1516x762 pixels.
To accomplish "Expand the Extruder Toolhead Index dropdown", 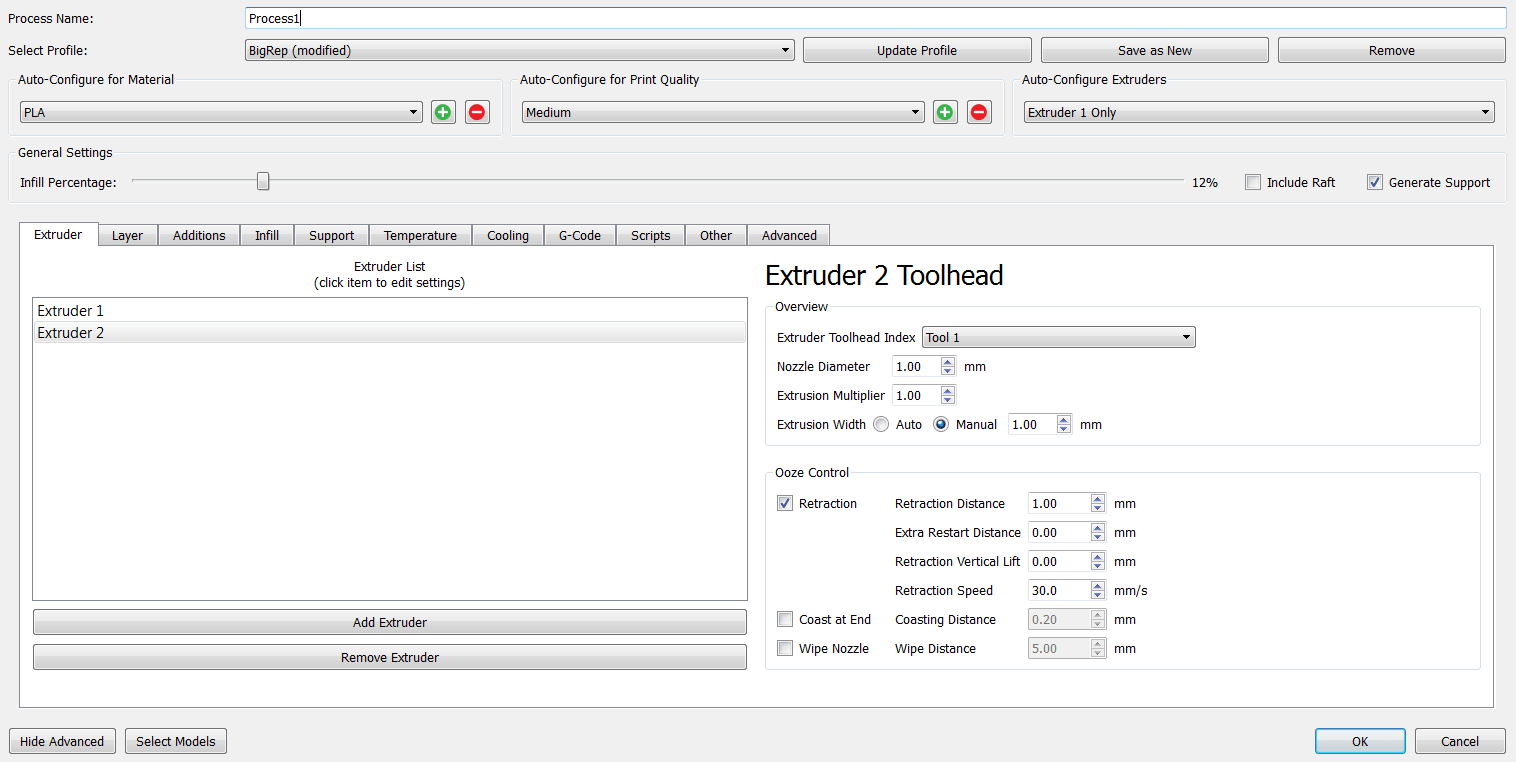I will (x=1058, y=337).
